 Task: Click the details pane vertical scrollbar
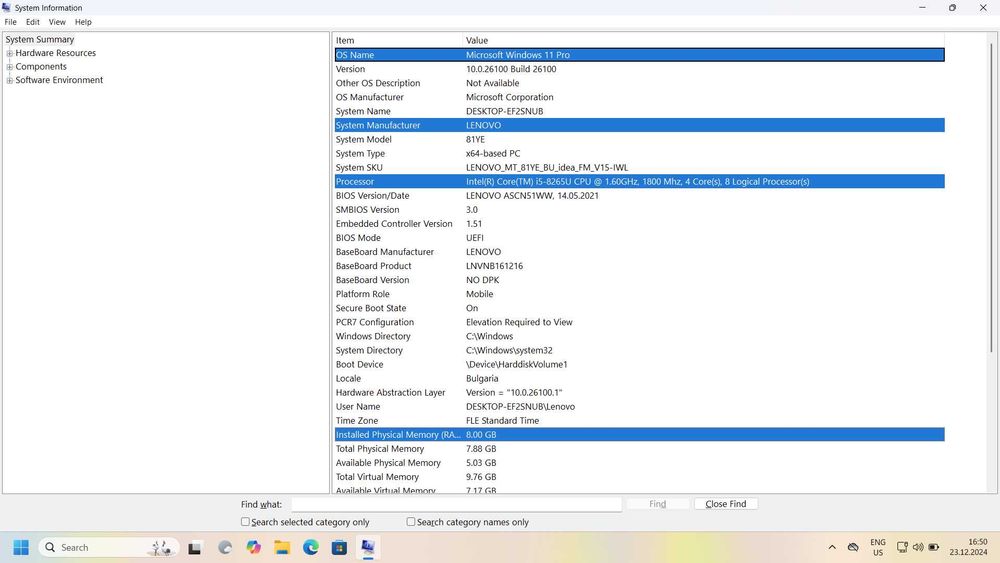pyautogui.click(x=991, y=198)
